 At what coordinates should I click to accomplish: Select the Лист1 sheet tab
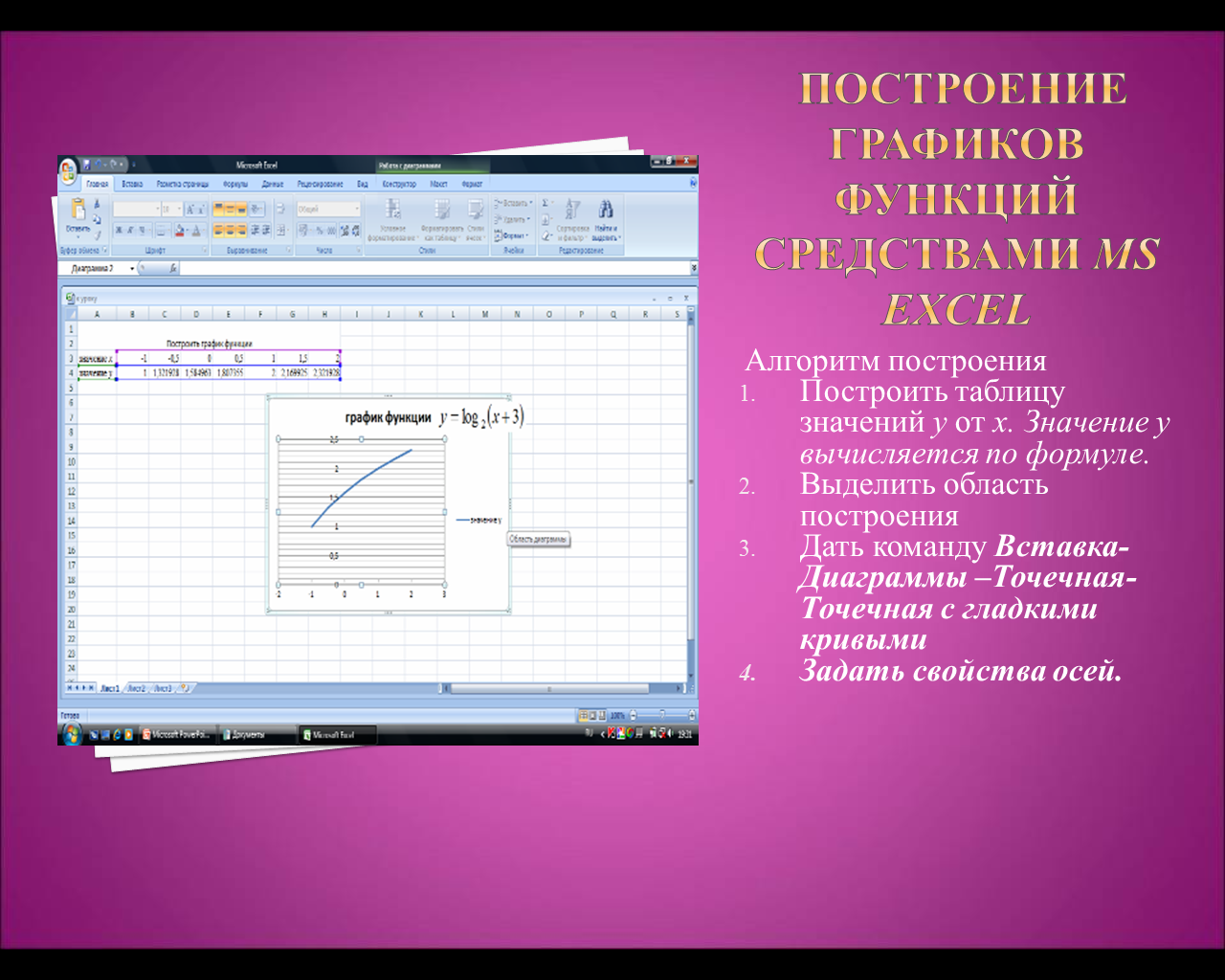click(x=110, y=688)
